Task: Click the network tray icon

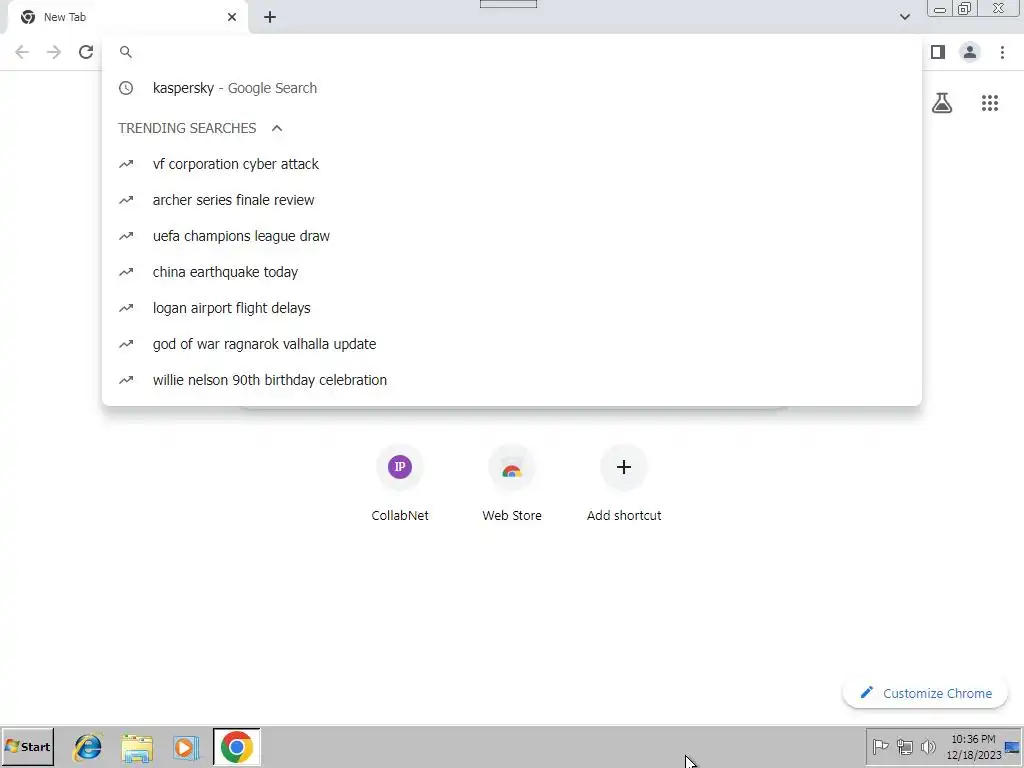Action: tap(904, 746)
